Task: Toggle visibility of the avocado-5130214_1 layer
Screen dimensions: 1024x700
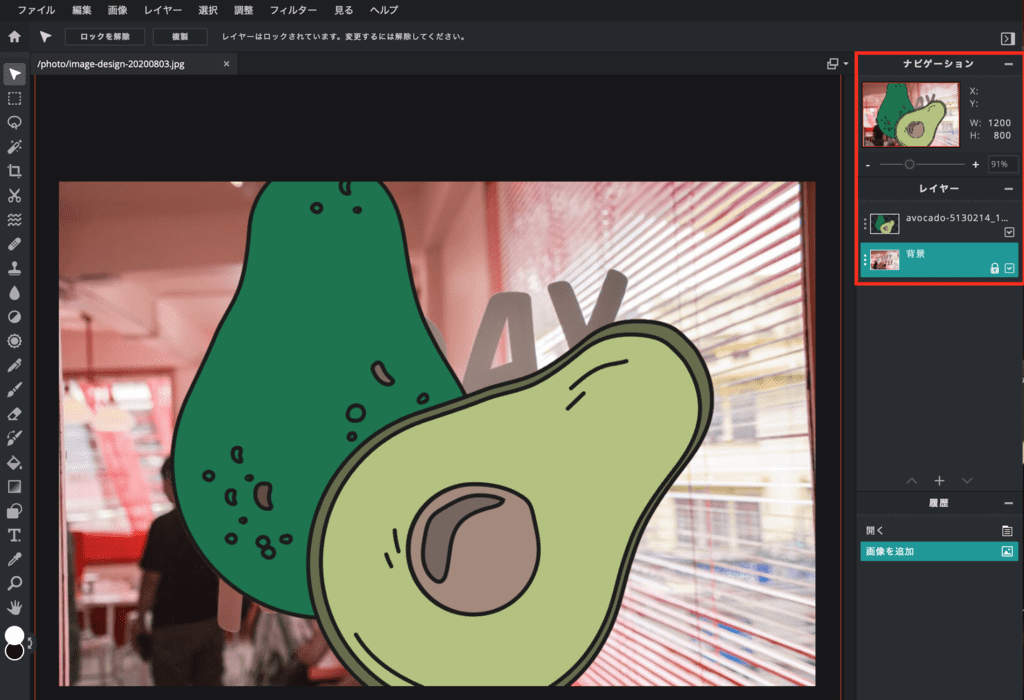Action: (x=1010, y=232)
